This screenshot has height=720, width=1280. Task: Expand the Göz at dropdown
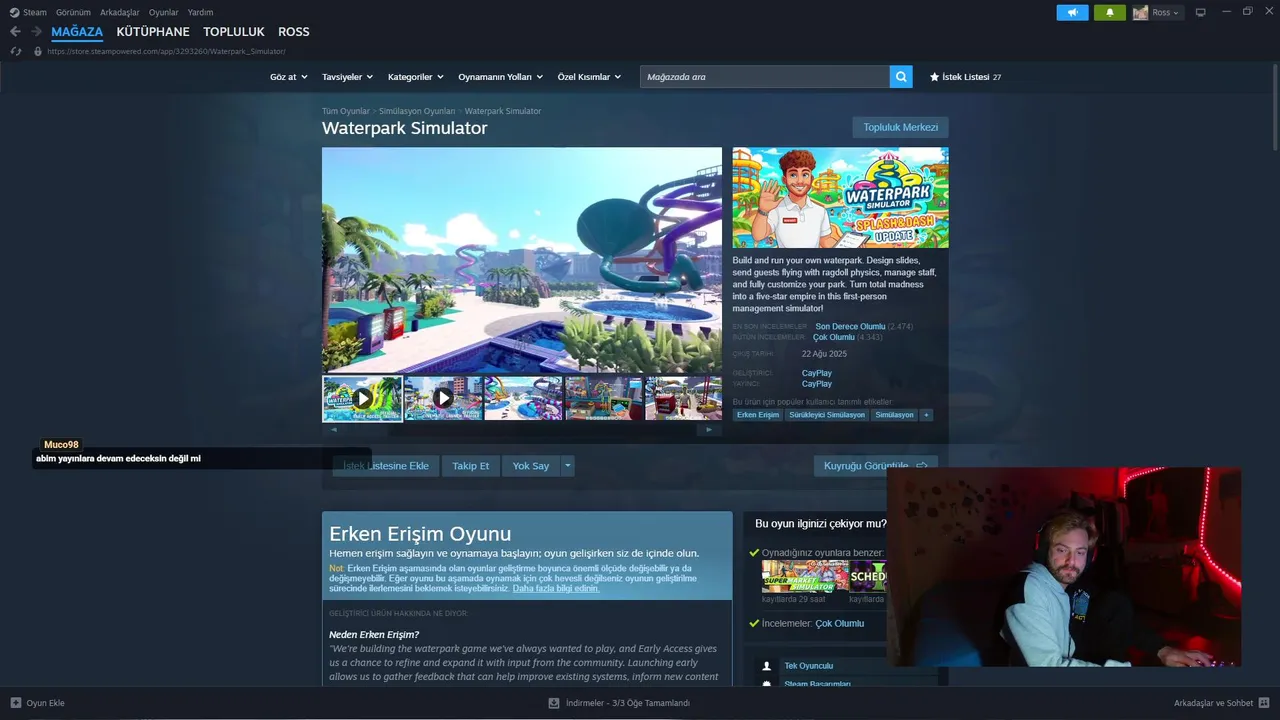(x=287, y=77)
